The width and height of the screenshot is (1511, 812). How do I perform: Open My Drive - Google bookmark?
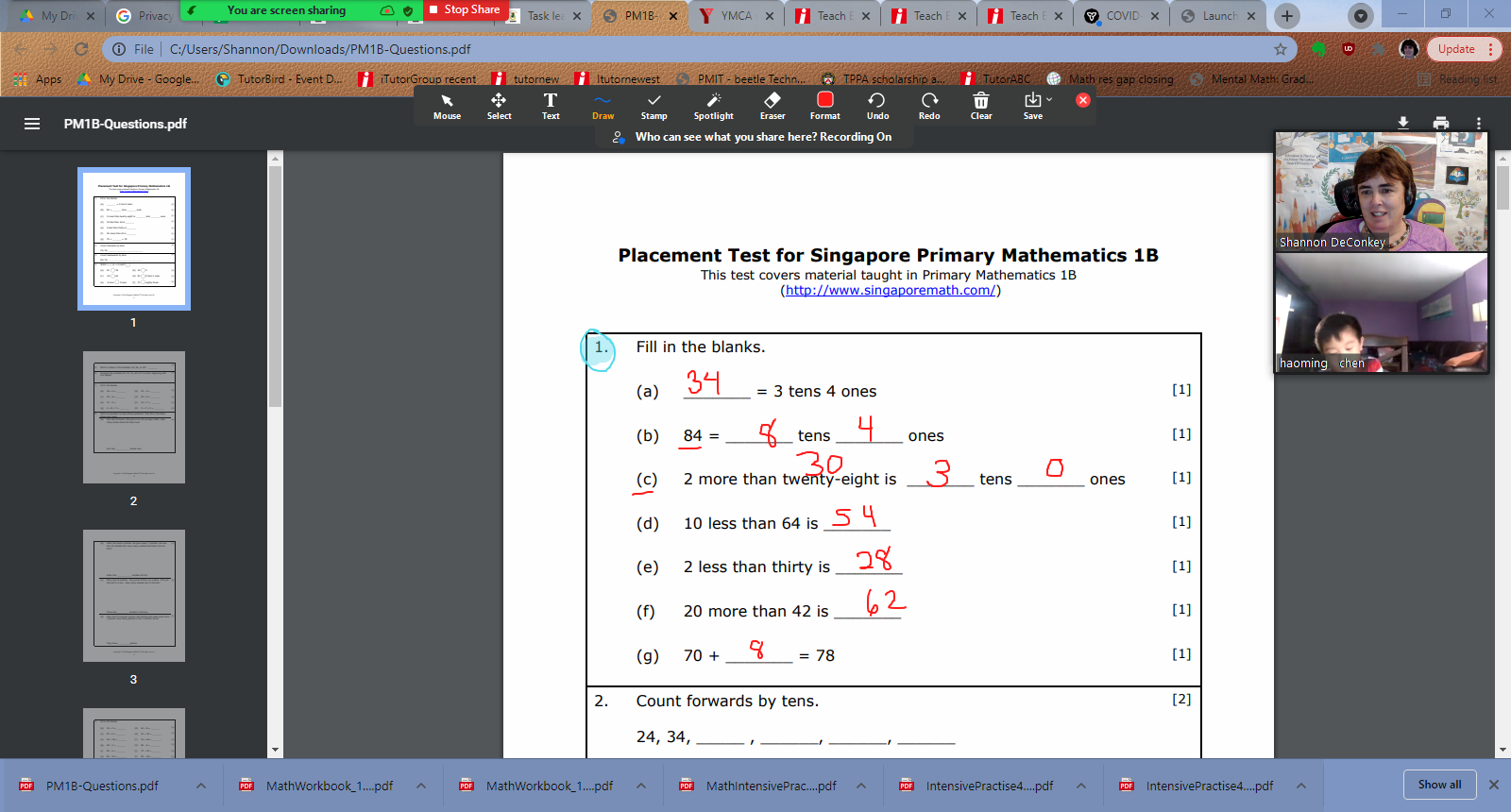(x=139, y=79)
